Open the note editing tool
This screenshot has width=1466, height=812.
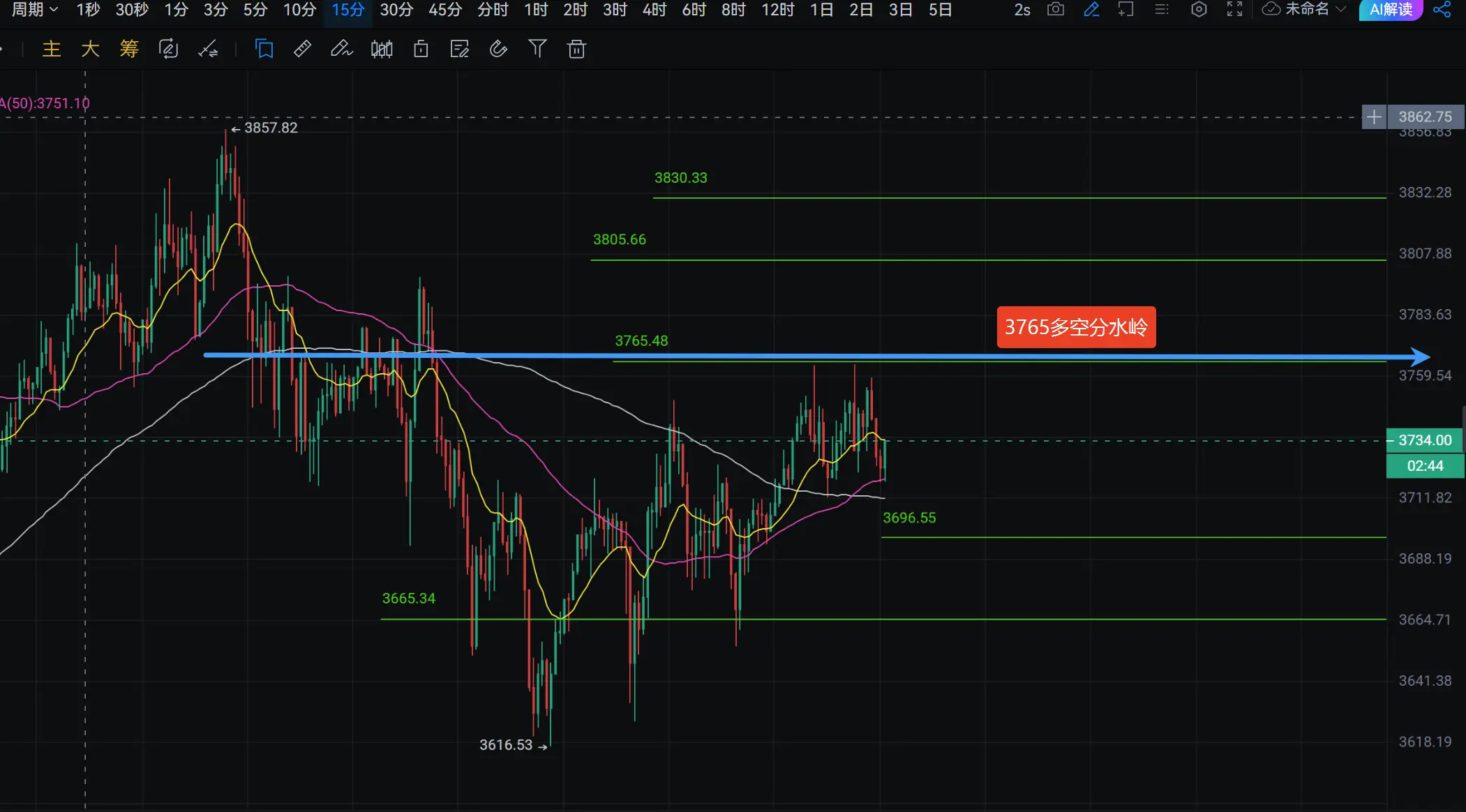point(460,49)
